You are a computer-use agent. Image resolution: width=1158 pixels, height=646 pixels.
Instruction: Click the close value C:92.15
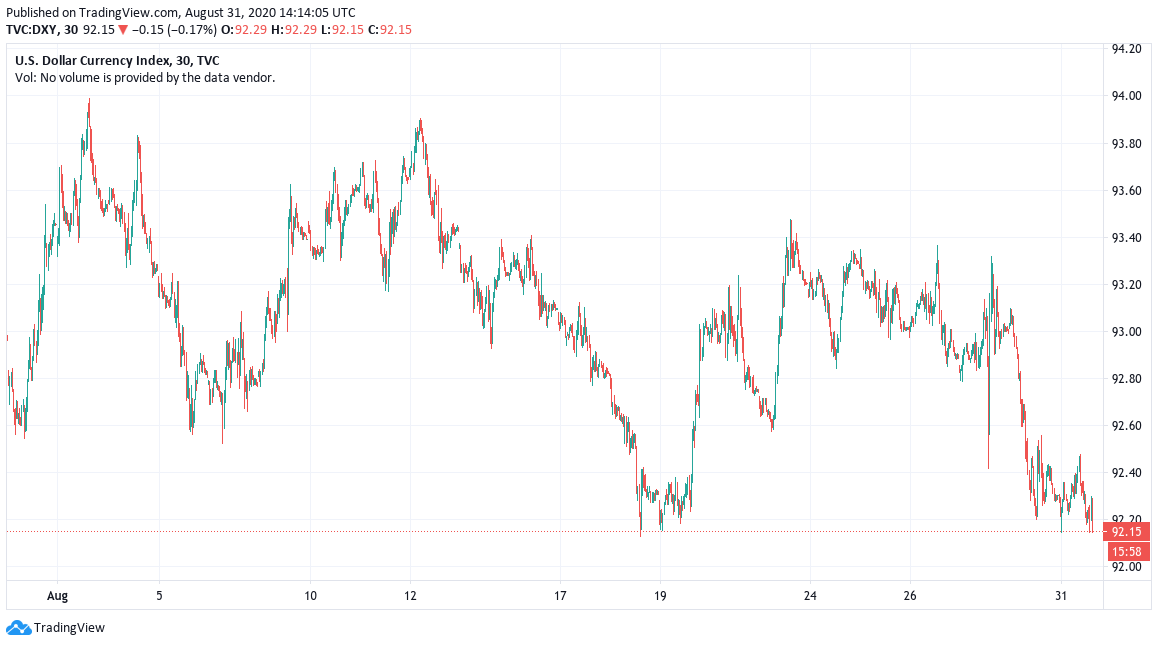click(390, 30)
